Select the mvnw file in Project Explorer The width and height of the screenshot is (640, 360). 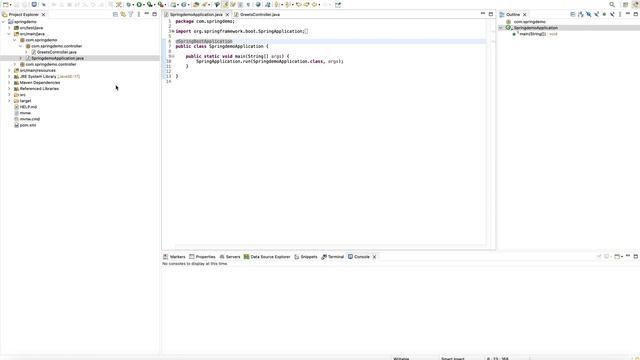point(25,113)
